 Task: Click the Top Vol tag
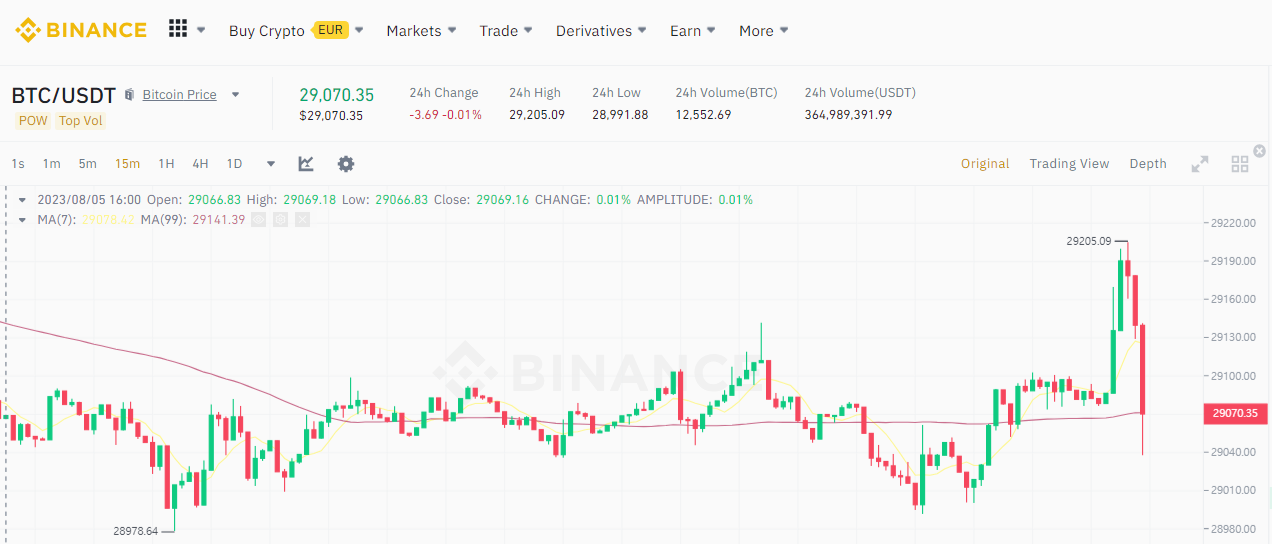point(80,121)
